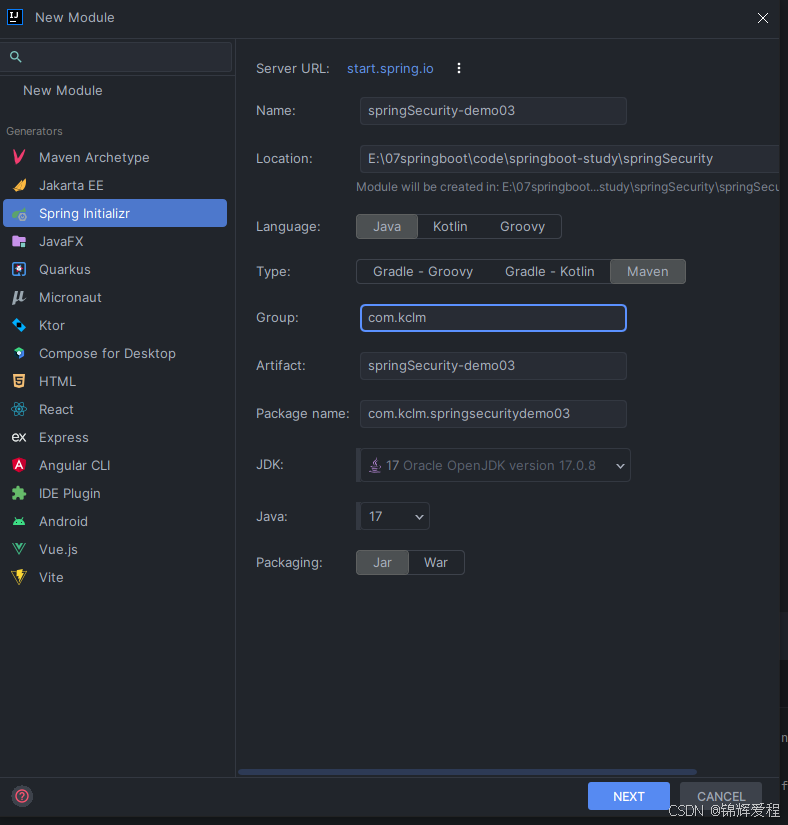Click the horizontal scrollbar at dialog bottom
Screen dimensions: 788x825
[467, 772]
